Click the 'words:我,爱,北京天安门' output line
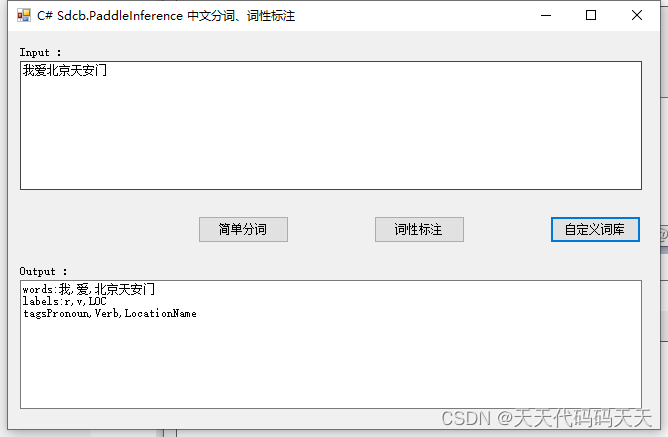The height and width of the screenshot is (437, 668). click(89, 290)
